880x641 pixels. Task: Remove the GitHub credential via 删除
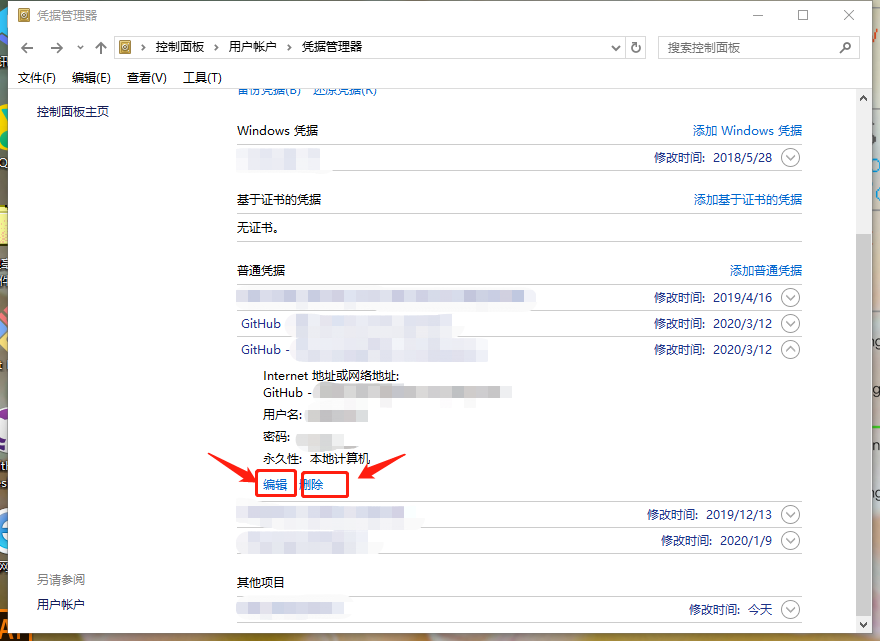tap(311, 484)
